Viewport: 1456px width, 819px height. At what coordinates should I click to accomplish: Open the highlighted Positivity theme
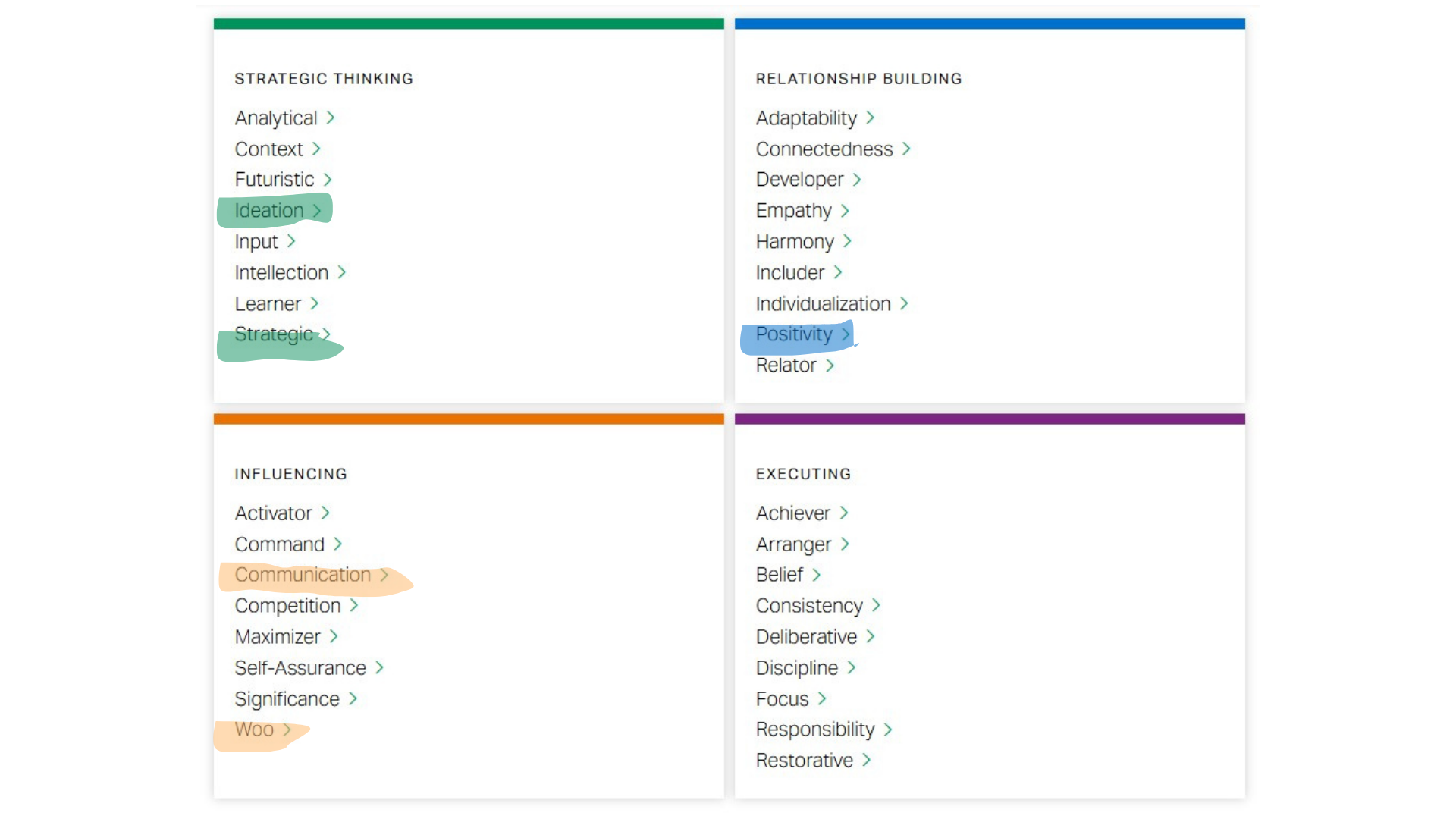click(794, 334)
